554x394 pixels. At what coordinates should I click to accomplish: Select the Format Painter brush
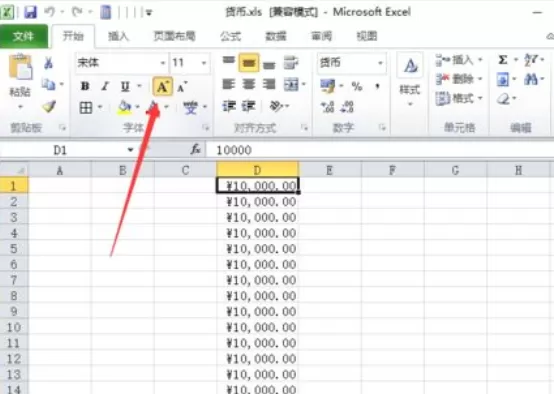49,106
